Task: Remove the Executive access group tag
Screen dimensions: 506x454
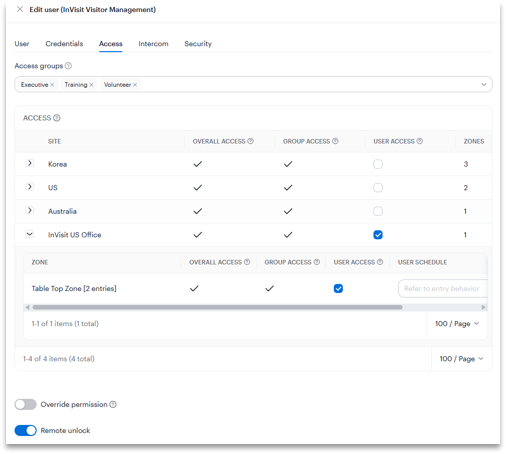Action: point(52,85)
